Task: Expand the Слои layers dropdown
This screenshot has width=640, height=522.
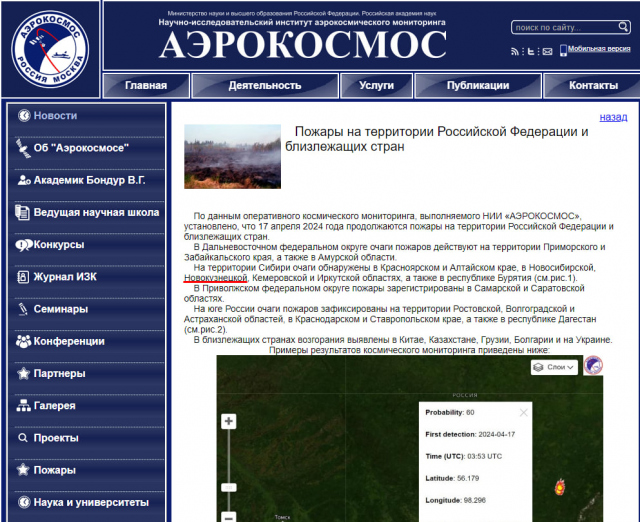Action: click(554, 367)
